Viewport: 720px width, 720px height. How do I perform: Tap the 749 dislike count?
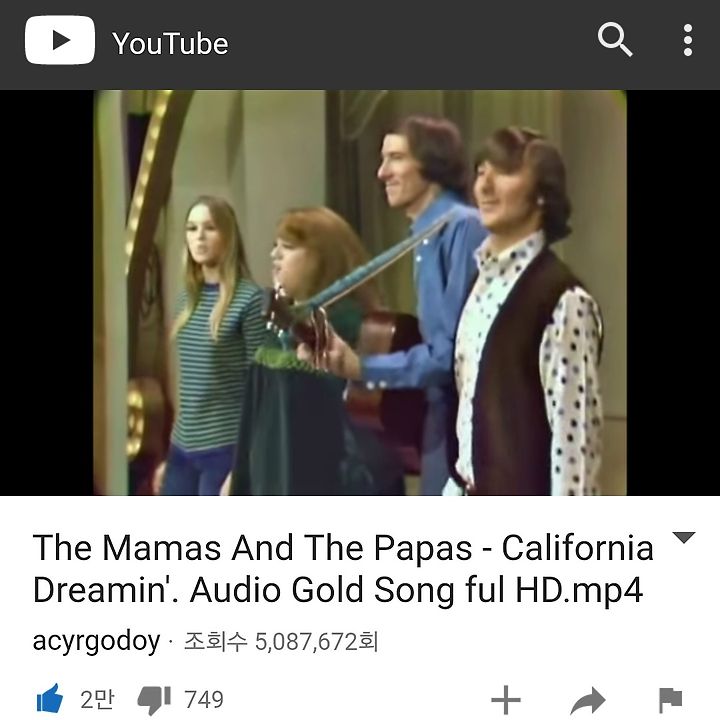click(x=204, y=700)
